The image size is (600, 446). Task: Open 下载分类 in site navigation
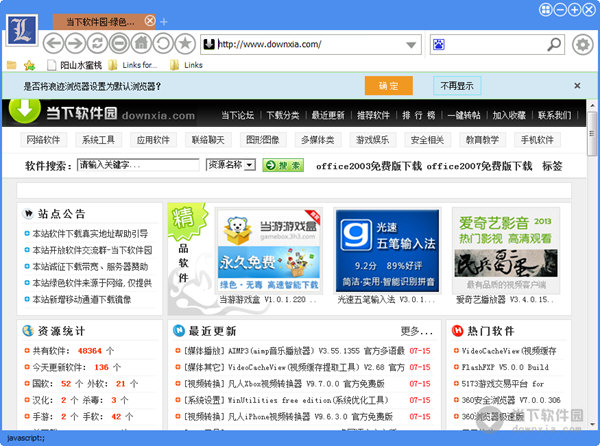tap(283, 115)
